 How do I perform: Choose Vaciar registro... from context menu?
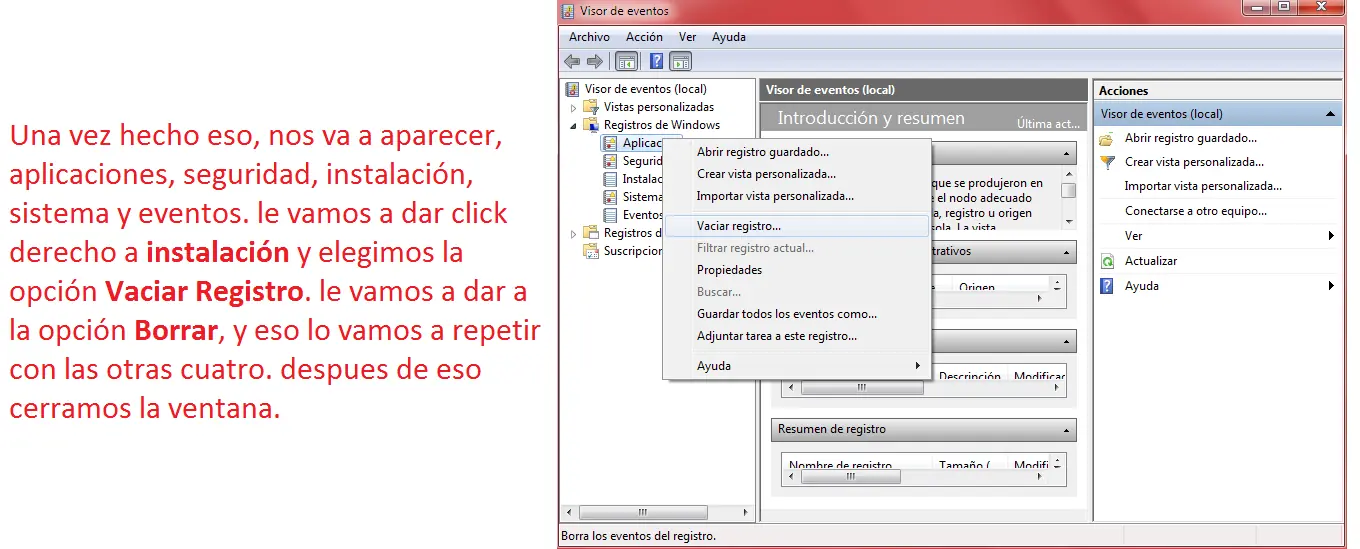[798, 226]
